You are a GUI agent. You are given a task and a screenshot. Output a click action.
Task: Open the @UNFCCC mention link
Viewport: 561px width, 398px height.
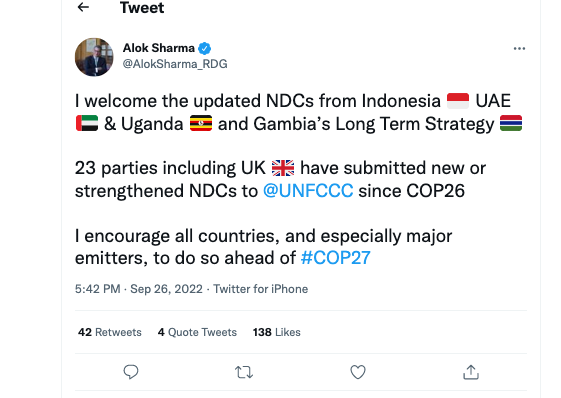308,190
